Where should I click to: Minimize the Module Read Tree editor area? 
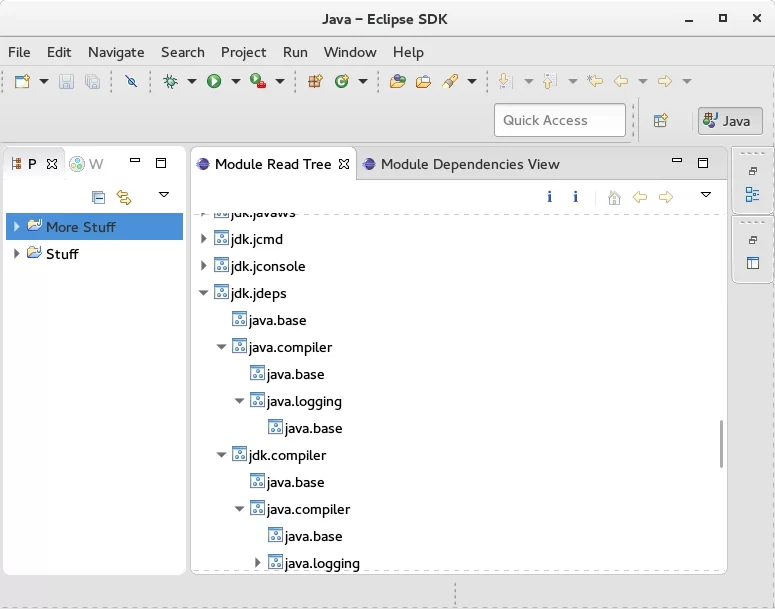677,160
